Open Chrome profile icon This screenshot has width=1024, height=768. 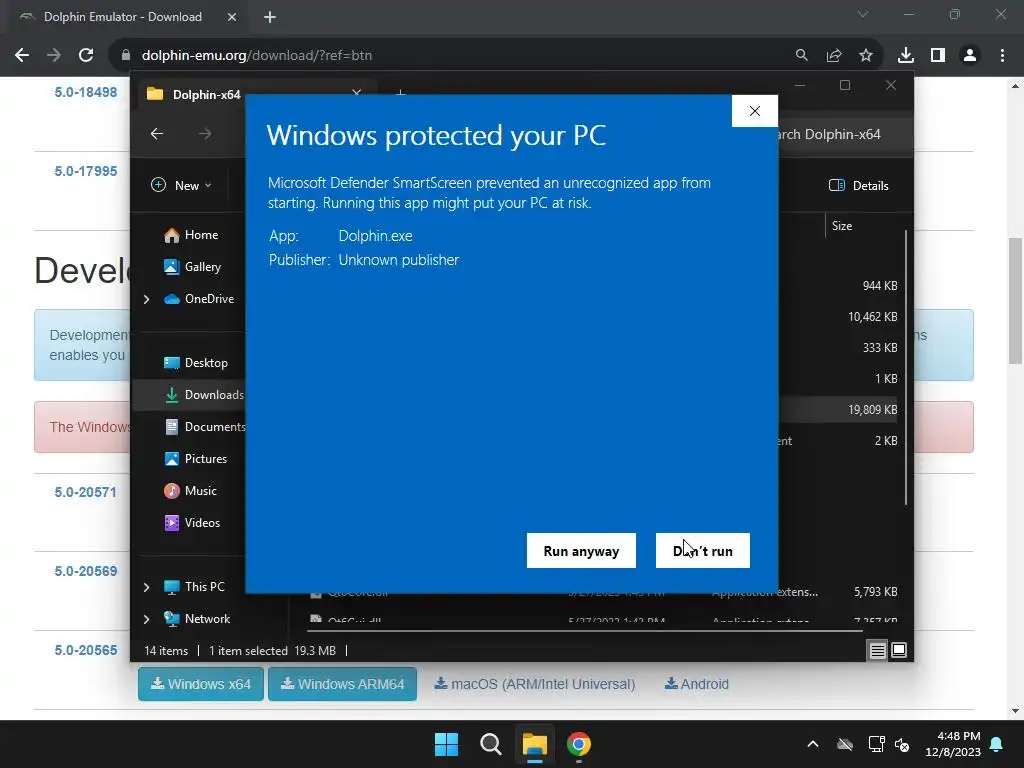point(970,56)
